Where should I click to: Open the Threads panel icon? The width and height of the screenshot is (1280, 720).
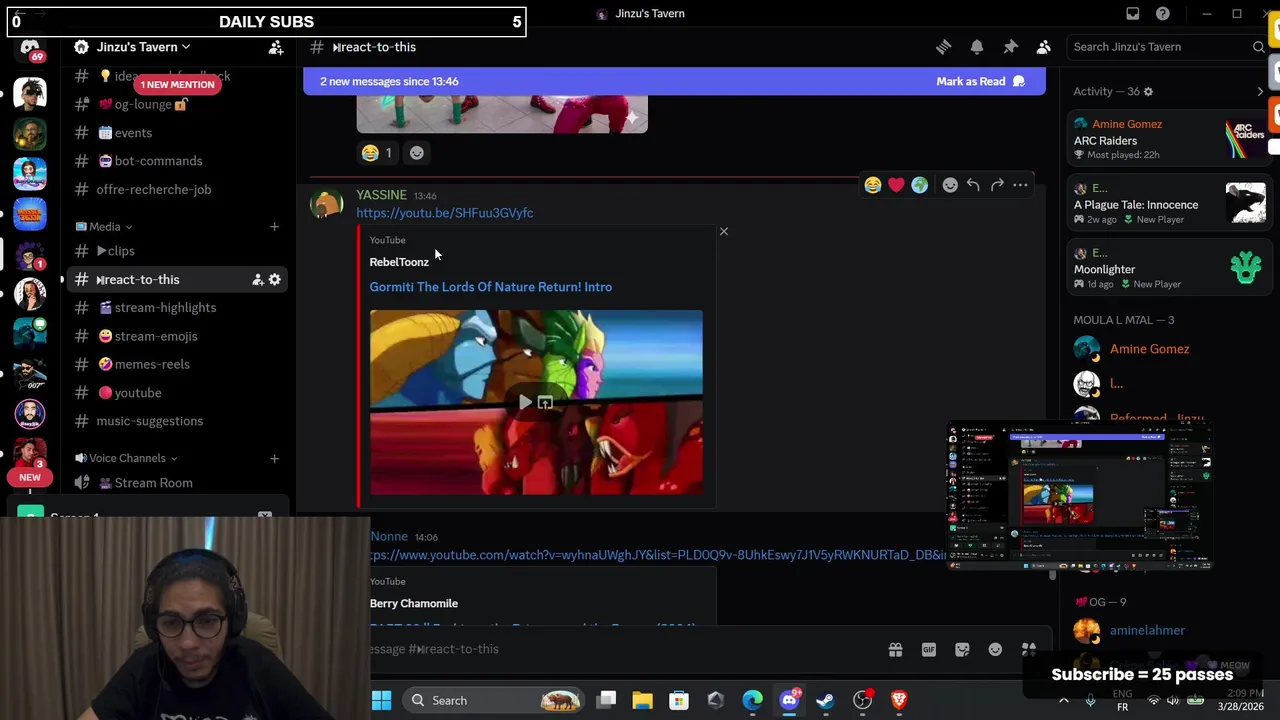(943, 47)
